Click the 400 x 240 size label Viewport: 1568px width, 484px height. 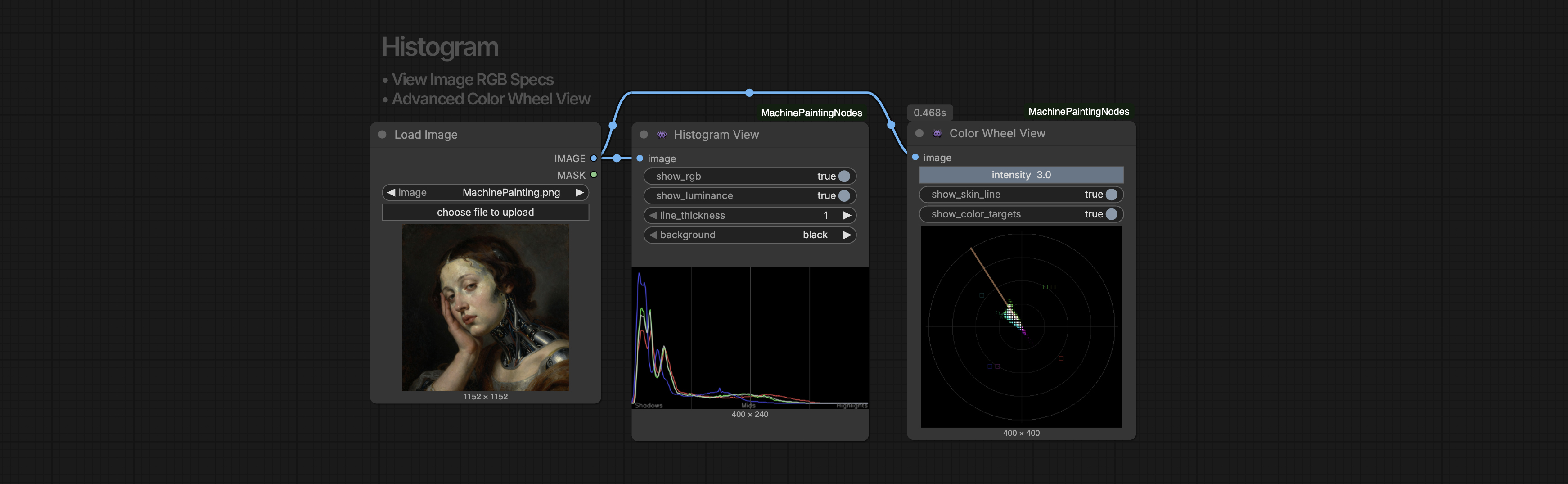click(750, 414)
